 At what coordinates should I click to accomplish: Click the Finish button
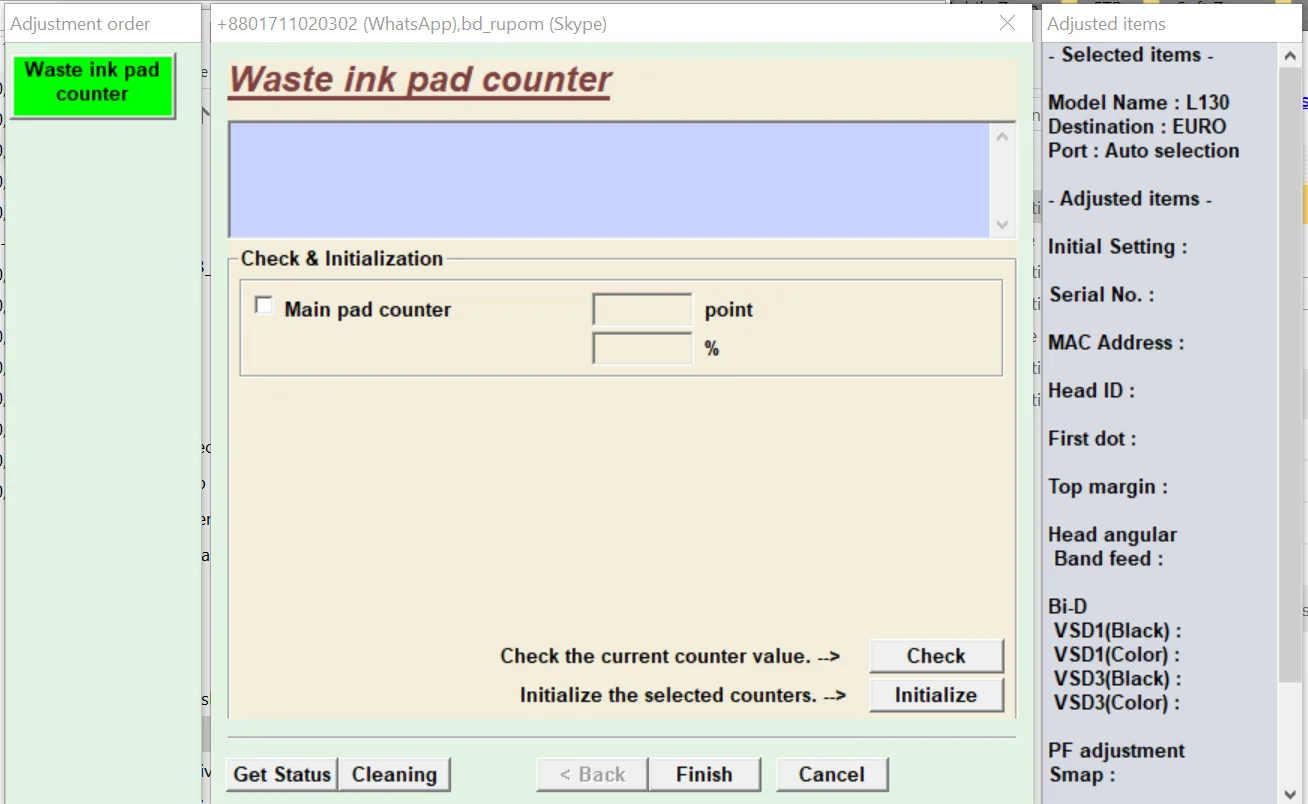704,774
